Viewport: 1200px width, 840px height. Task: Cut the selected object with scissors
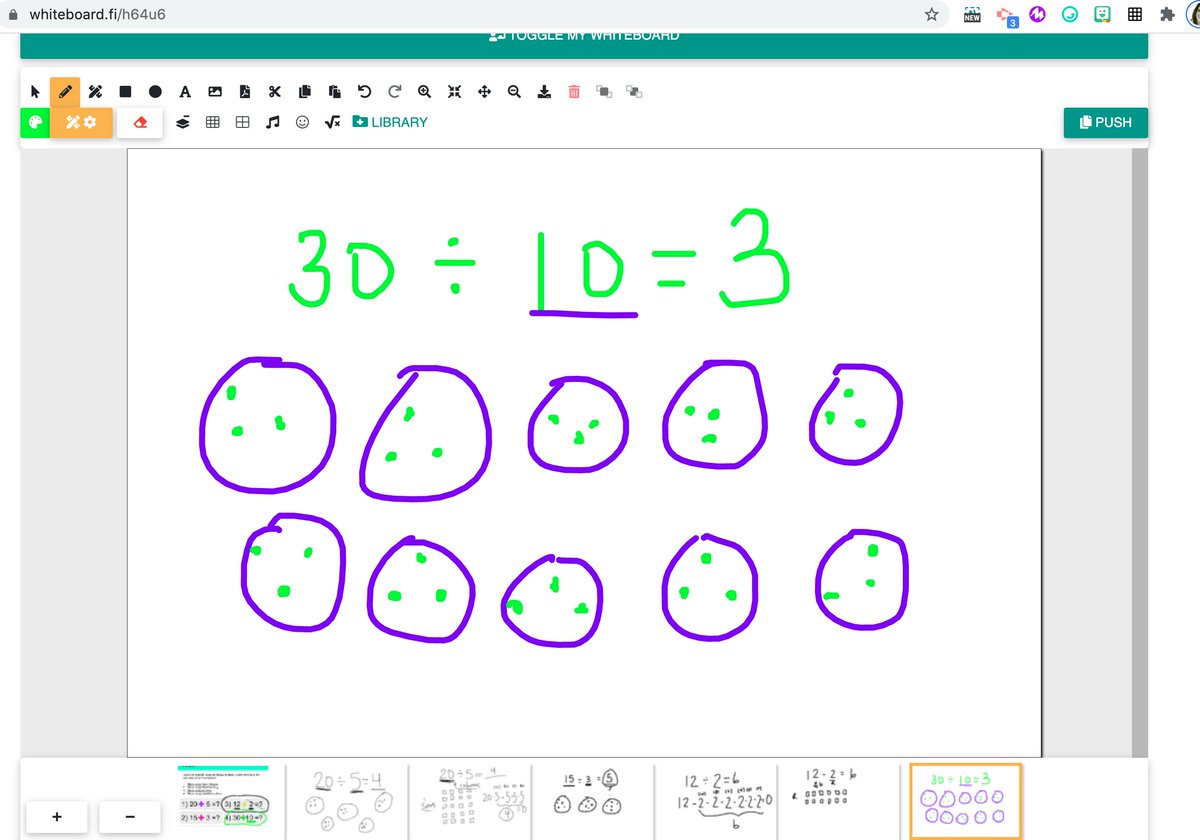coord(275,91)
